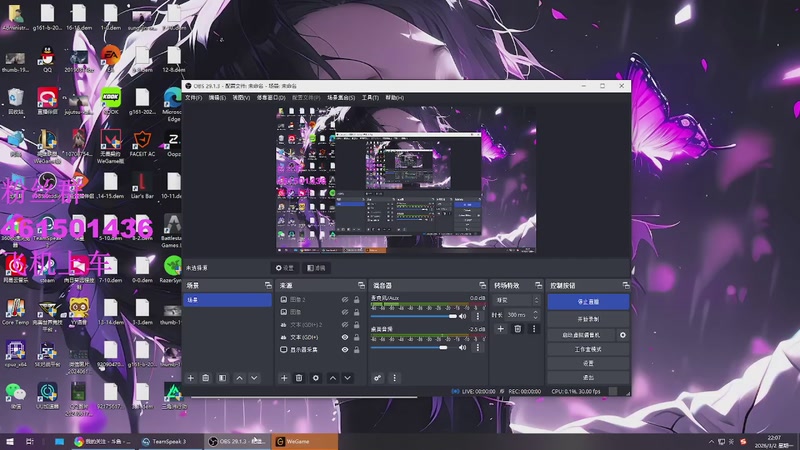
Task: Open transition properties three-dot menu
Action: 534,329
